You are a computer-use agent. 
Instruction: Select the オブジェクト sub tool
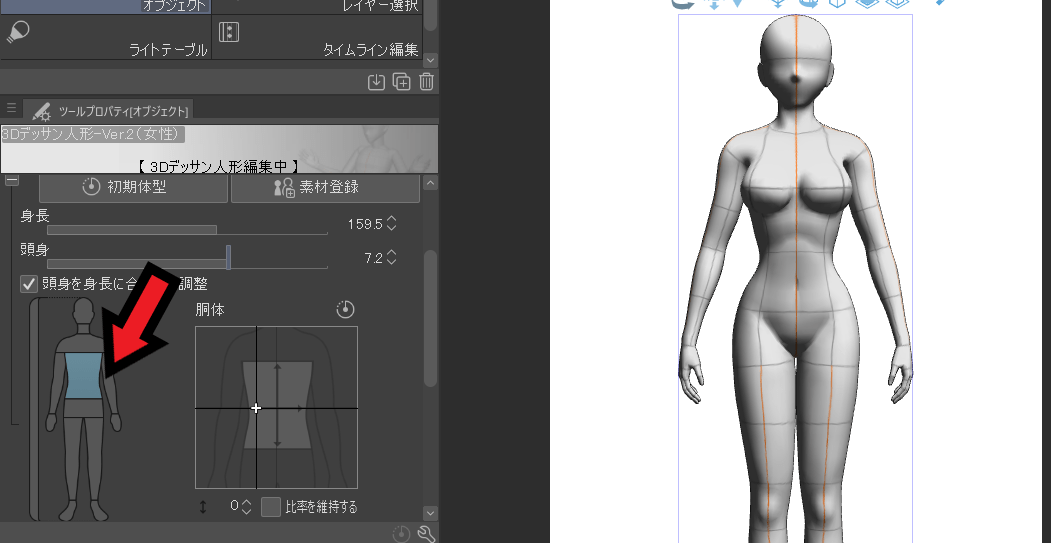click(x=106, y=7)
